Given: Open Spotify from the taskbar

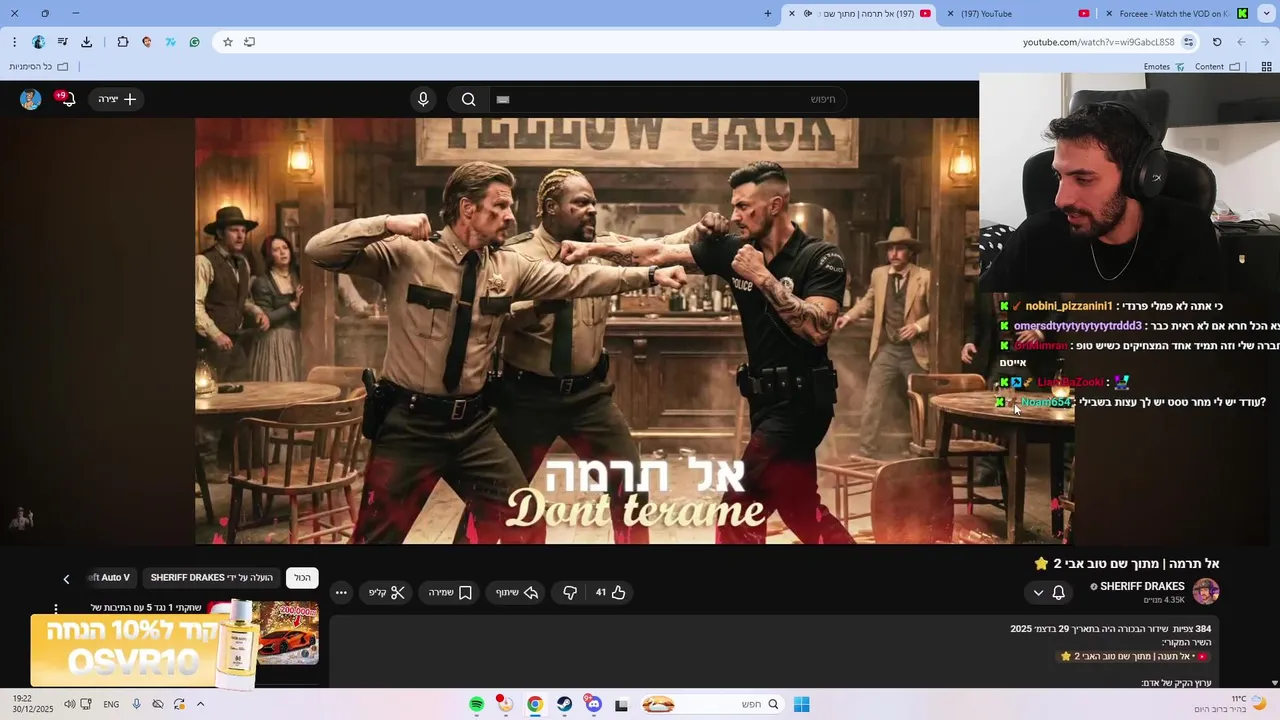Looking at the screenshot, I should click(477, 704).
